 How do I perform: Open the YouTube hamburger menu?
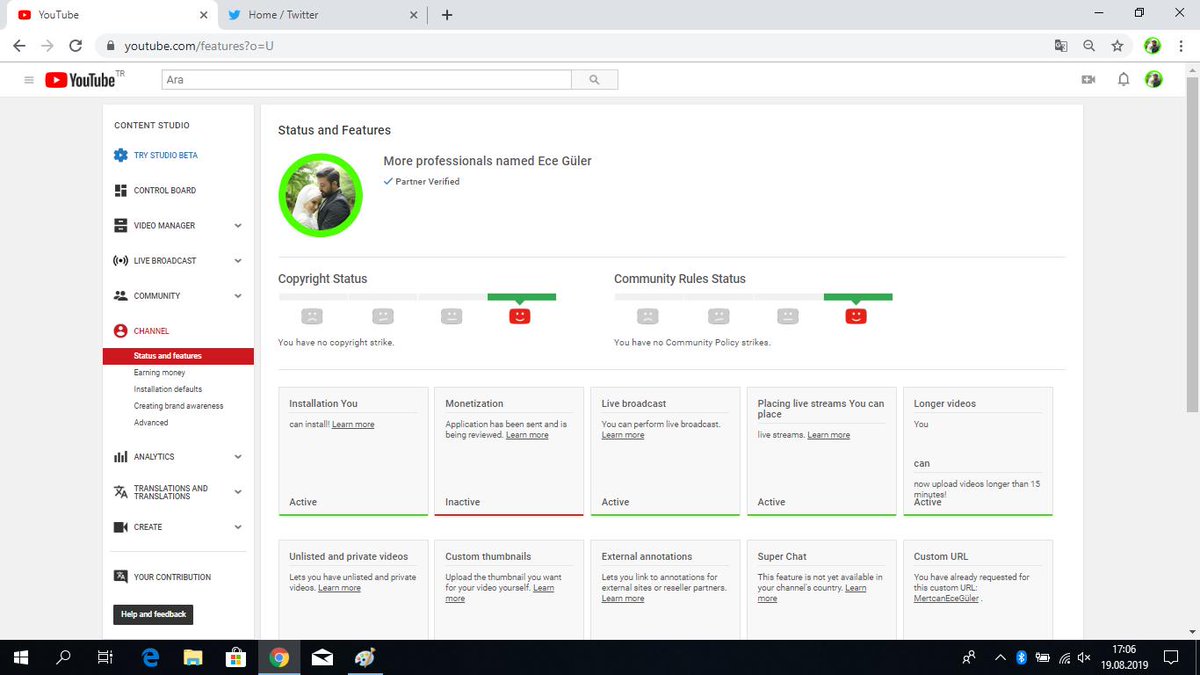point(28,80)
